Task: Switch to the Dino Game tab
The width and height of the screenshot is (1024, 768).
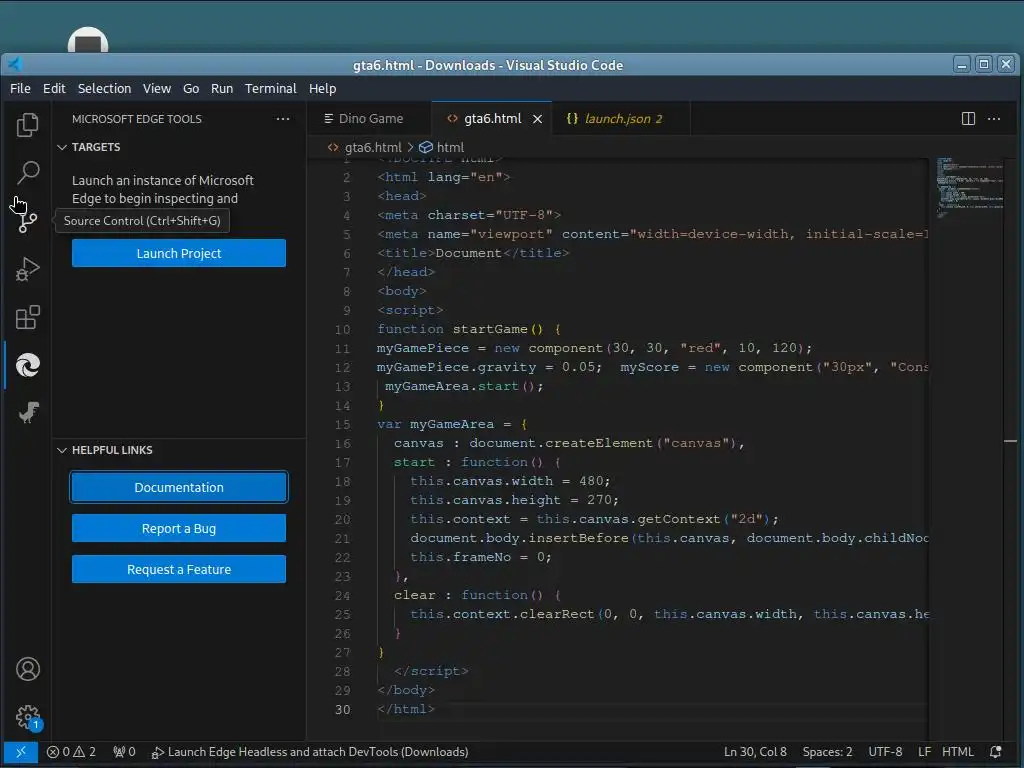Action: pyautogui.click(x=369, y=119)
